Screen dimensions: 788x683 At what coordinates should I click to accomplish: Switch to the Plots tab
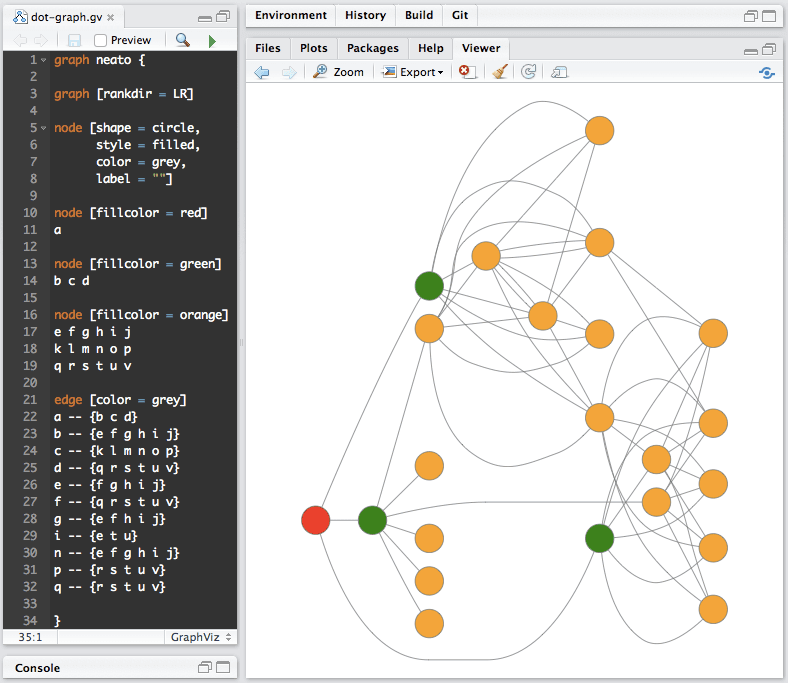tap(314, 48)
